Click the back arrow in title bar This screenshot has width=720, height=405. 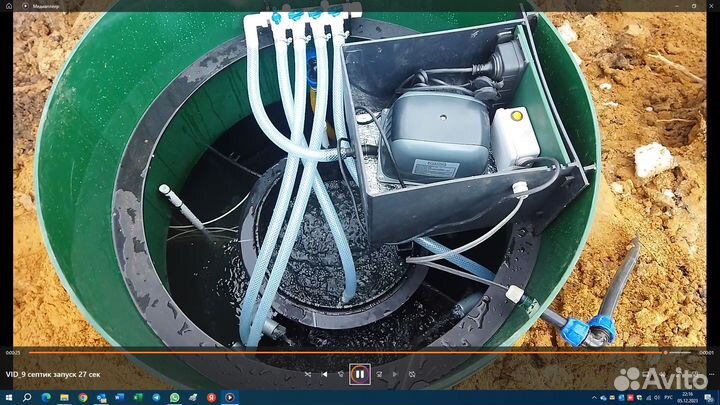pyautogui.click(x=10, y=5)
